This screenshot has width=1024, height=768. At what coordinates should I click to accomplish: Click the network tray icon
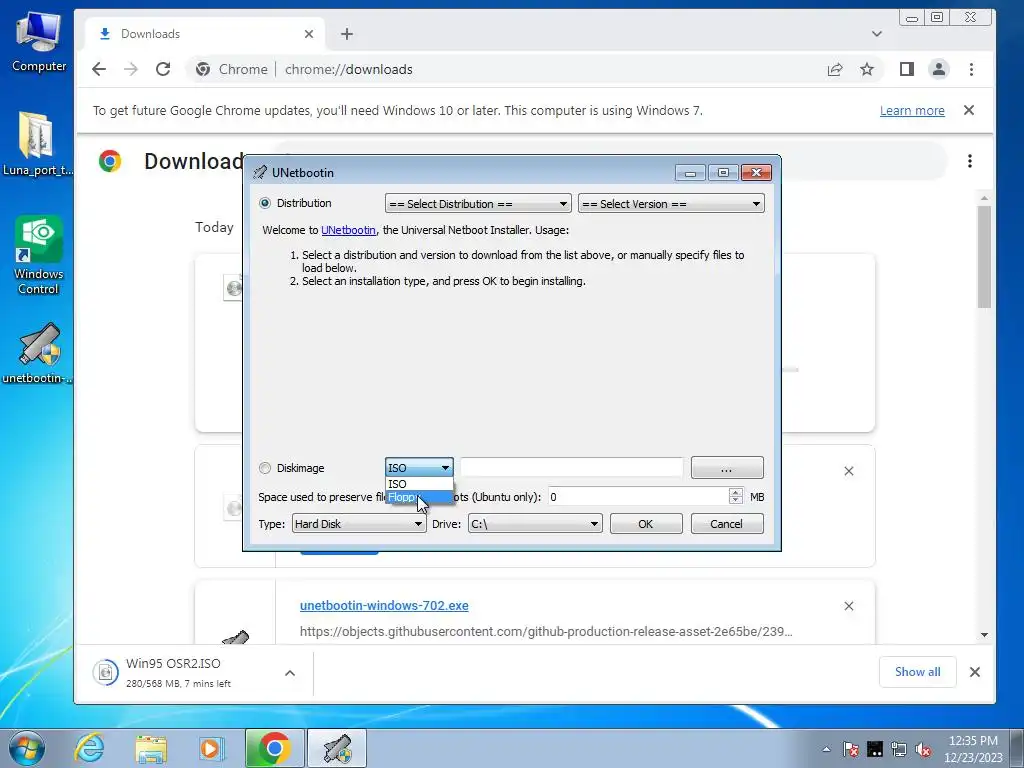899,749
